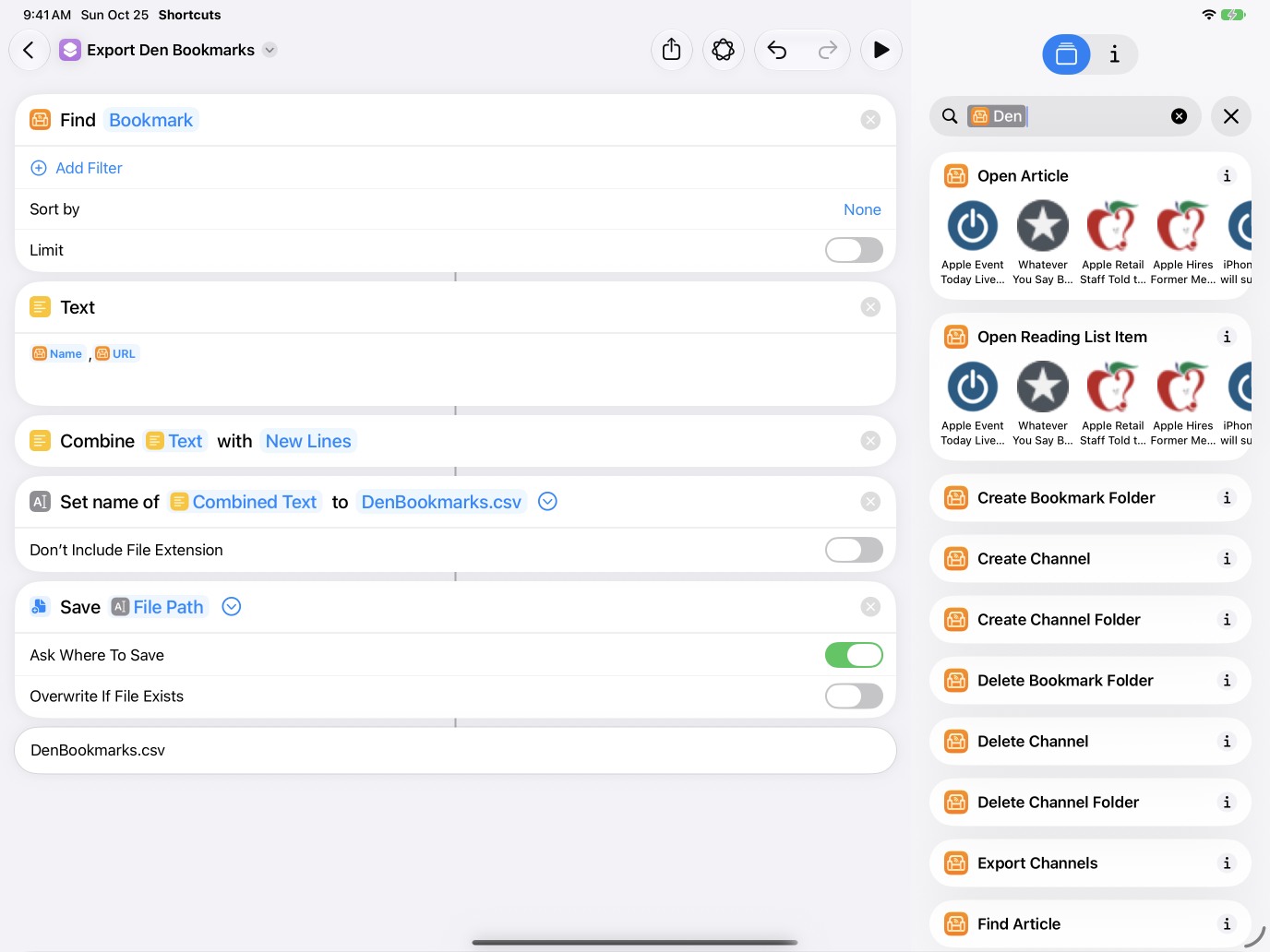The width and height of the screenshot is (1270, 952).
Task: Redo the last undone change
Action: 828,50
